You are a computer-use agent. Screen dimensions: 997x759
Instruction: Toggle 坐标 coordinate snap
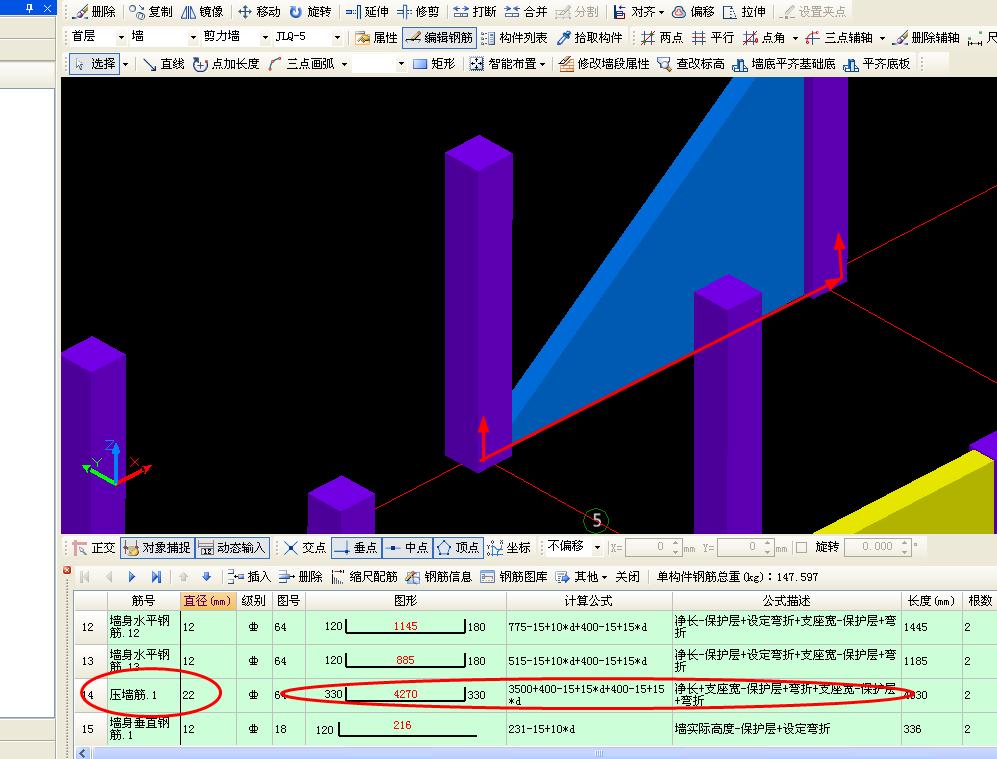(x=509, y=547)
